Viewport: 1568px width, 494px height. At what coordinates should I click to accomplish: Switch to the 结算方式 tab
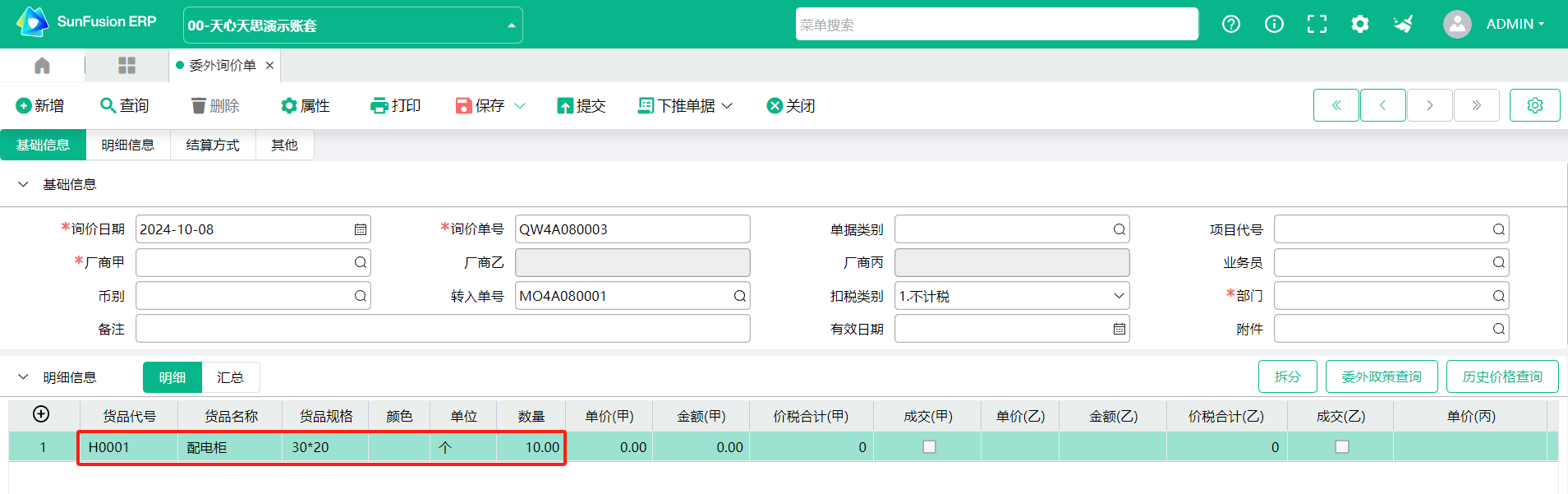(x=213, y=145)
